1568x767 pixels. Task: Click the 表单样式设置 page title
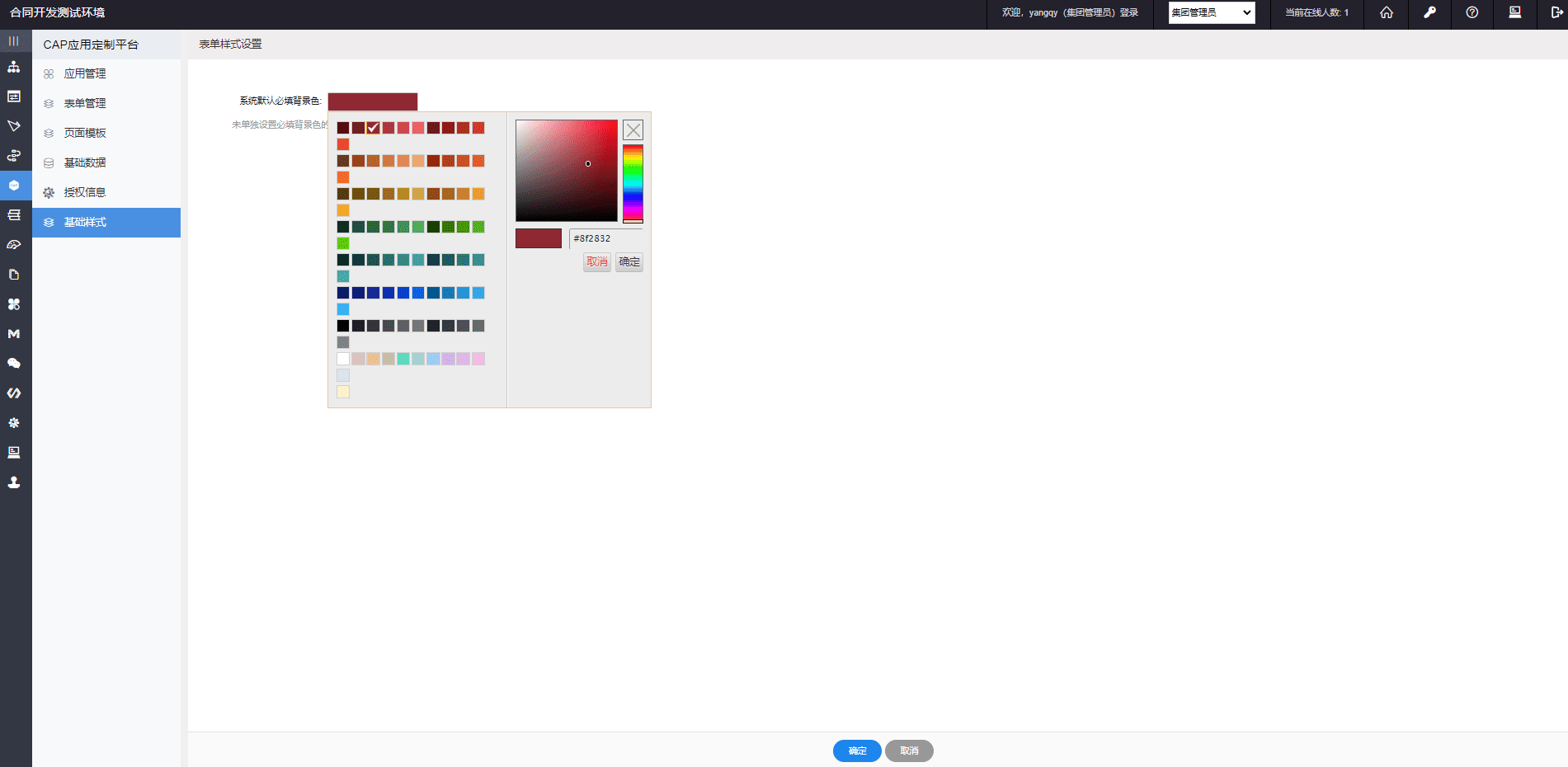[x=230, y=45]
